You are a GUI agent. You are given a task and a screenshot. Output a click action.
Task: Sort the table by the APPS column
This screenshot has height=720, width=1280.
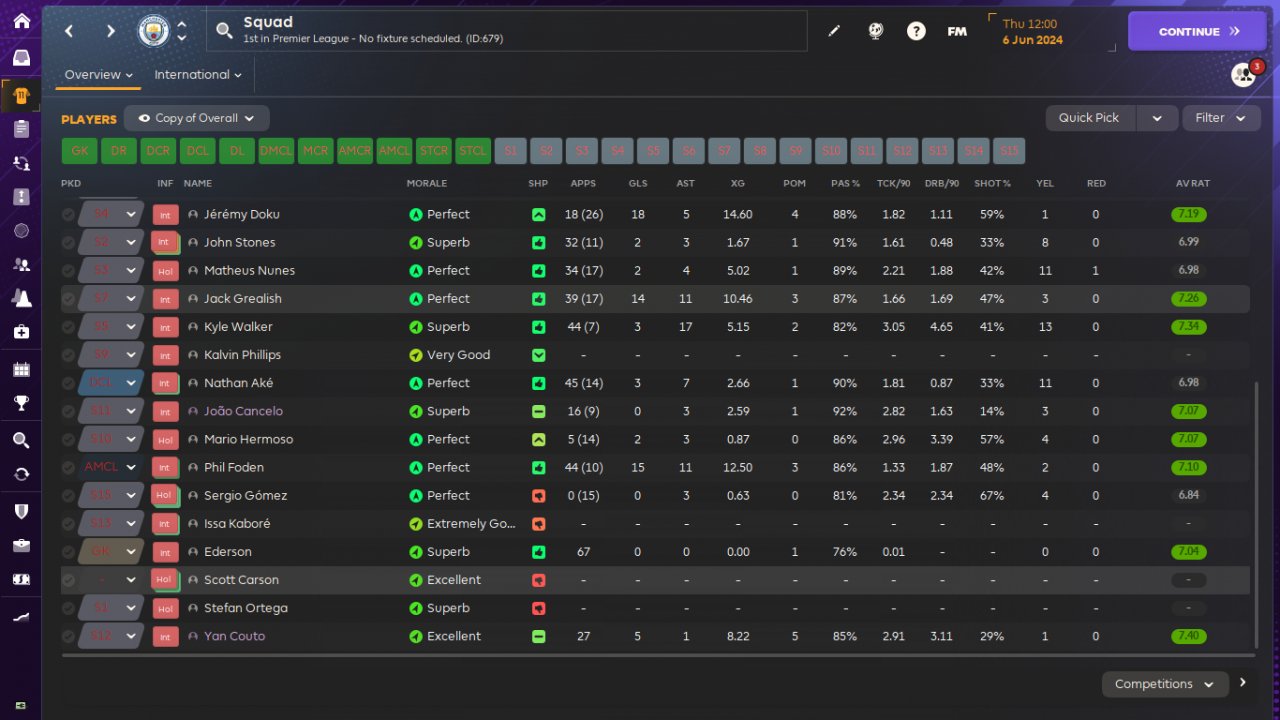[583, 184]
